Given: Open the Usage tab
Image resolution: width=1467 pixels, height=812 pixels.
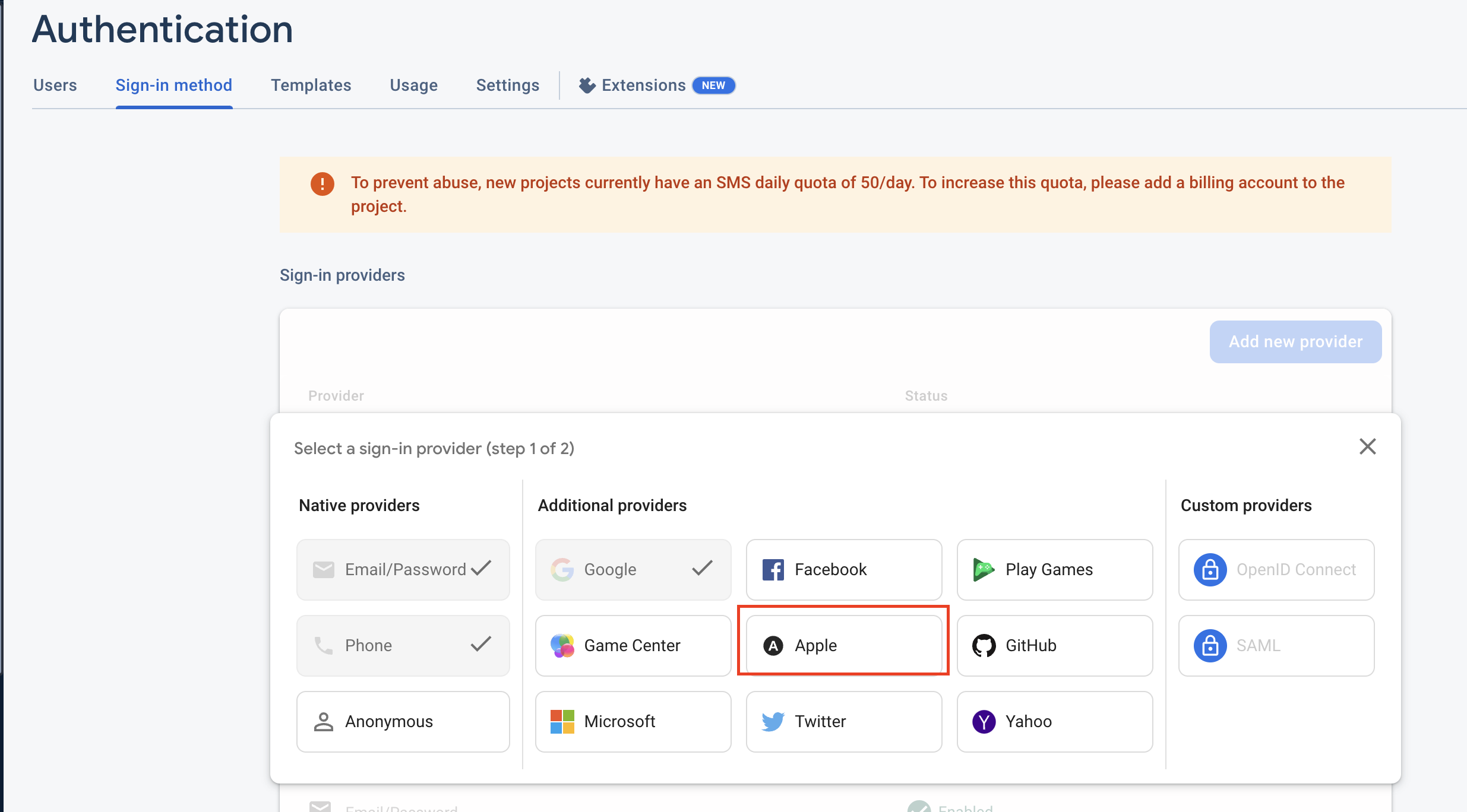Looking at the screenshot, I should click(413, 85).
